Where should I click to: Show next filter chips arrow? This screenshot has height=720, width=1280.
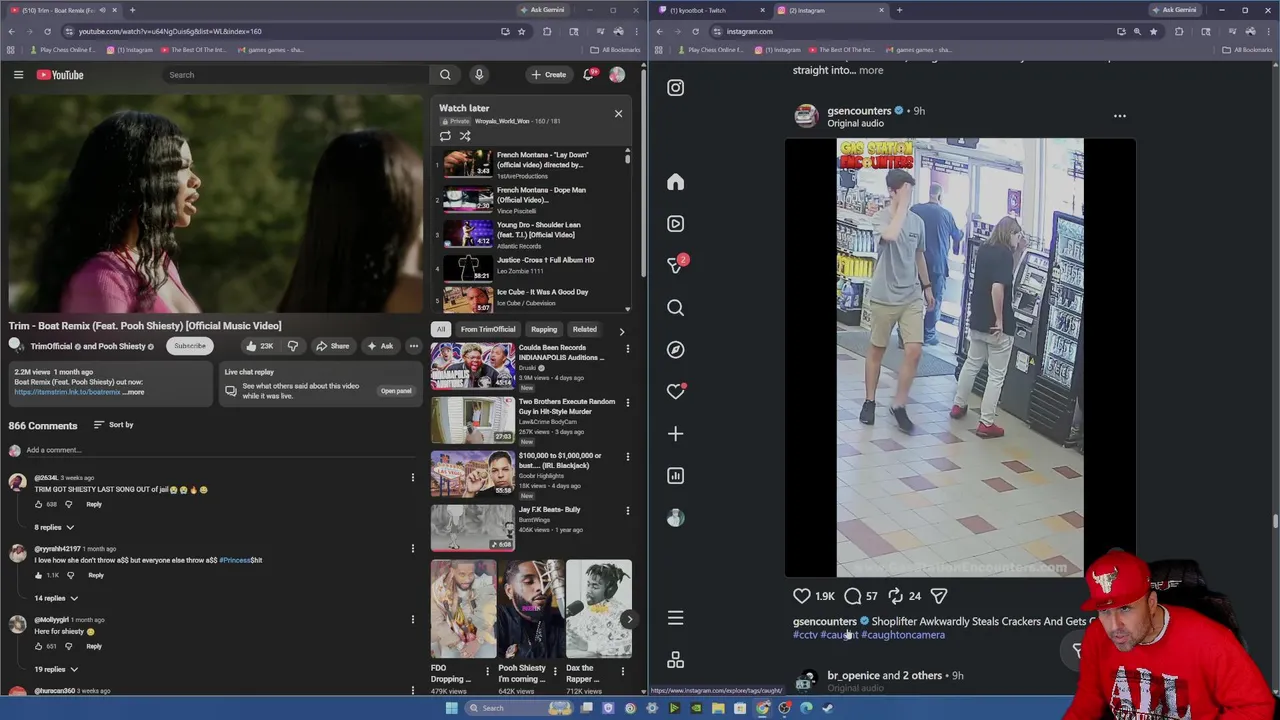(621, 331)
